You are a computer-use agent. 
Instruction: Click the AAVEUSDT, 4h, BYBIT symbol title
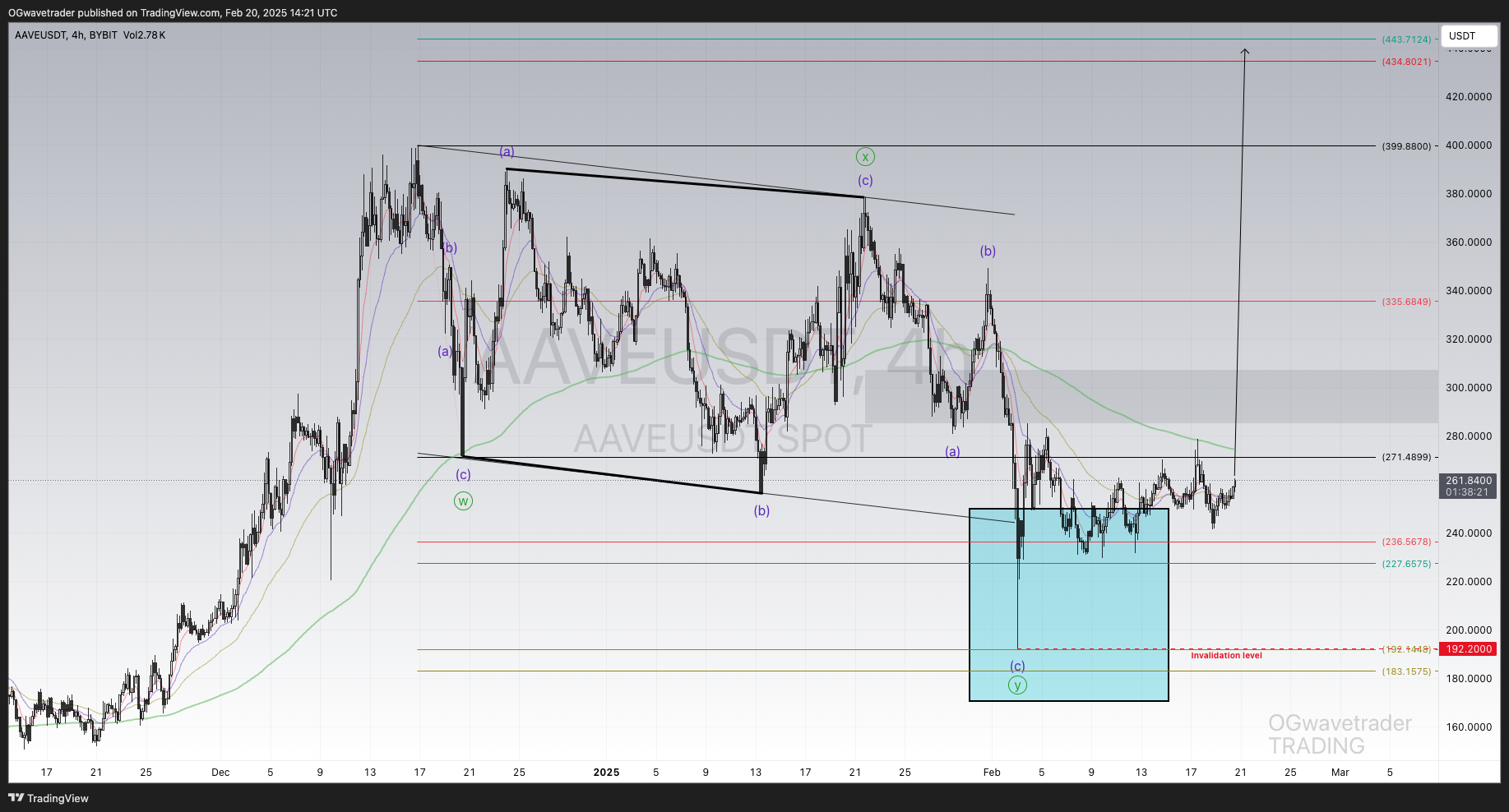click(66, 35)
